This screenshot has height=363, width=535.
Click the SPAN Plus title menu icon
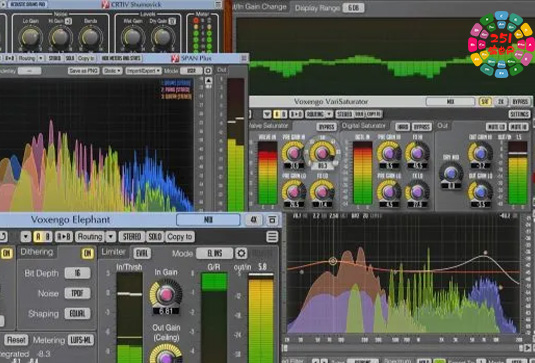[x=244, y=58]
